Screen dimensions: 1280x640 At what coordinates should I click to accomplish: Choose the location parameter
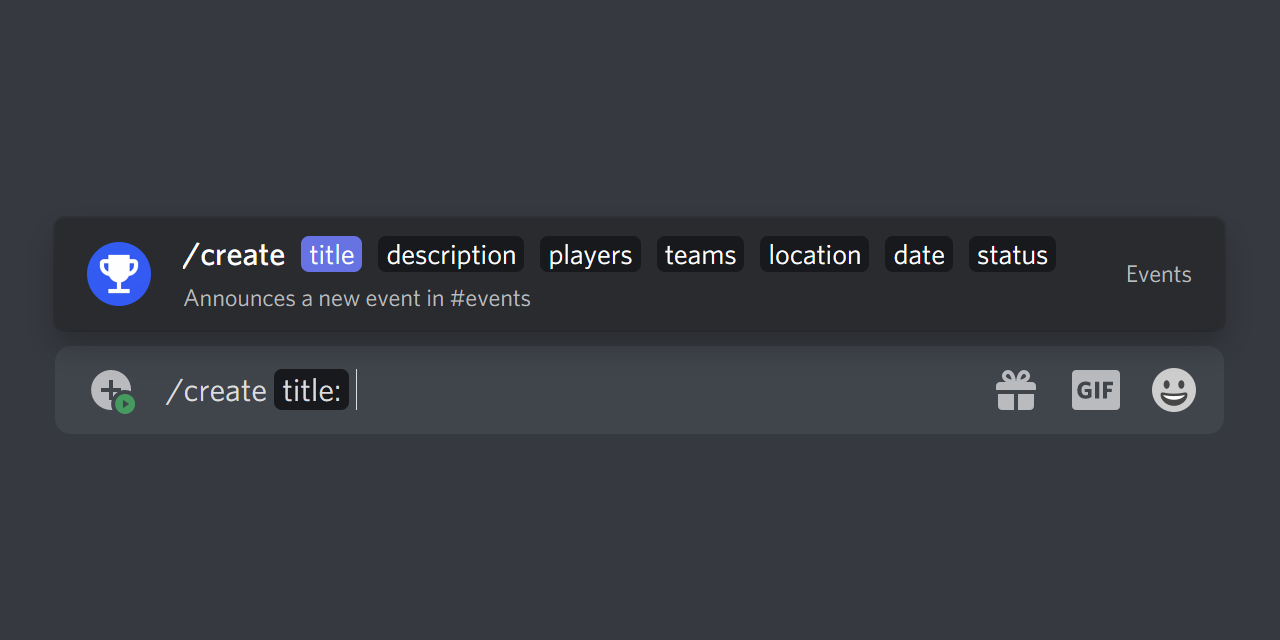pos(813,254)
